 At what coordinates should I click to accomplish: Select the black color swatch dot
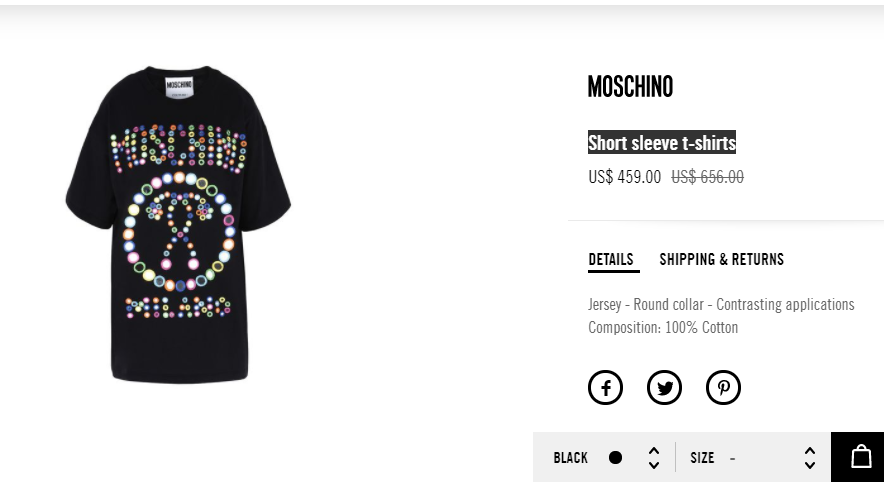click(616, 458)
